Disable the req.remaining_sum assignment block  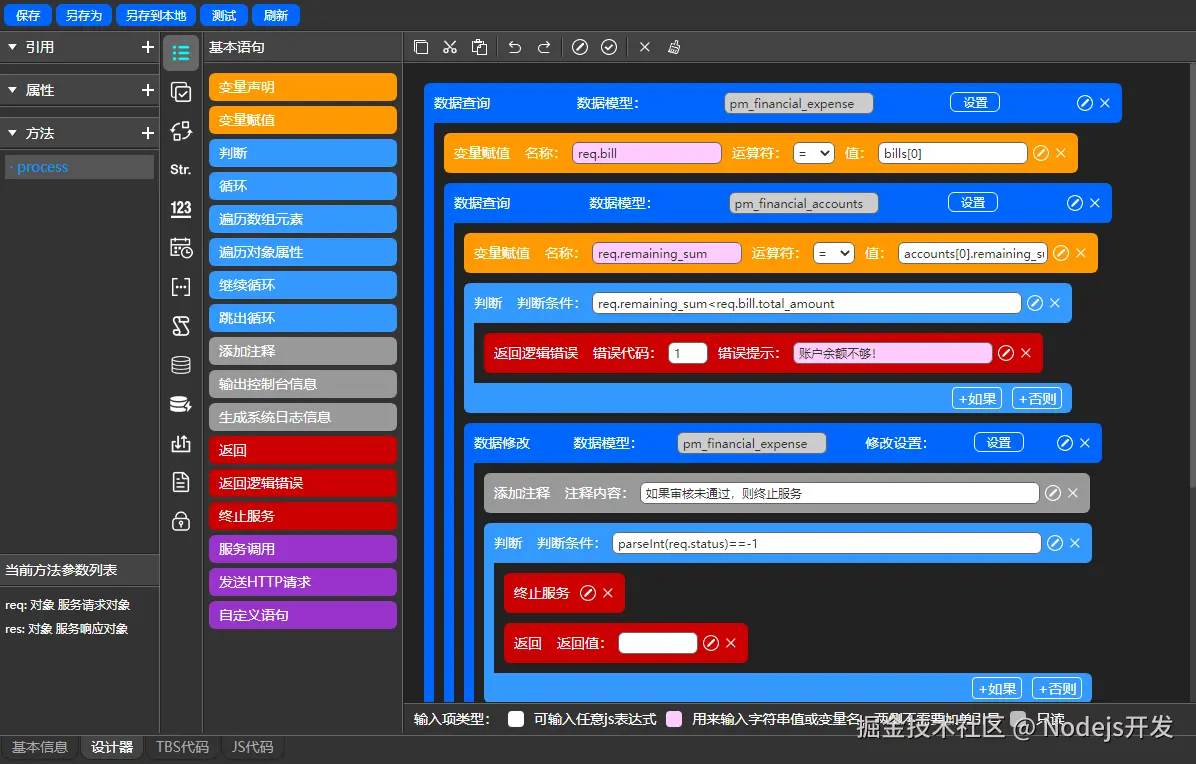pyautogui.click(x=1061, y=253)
